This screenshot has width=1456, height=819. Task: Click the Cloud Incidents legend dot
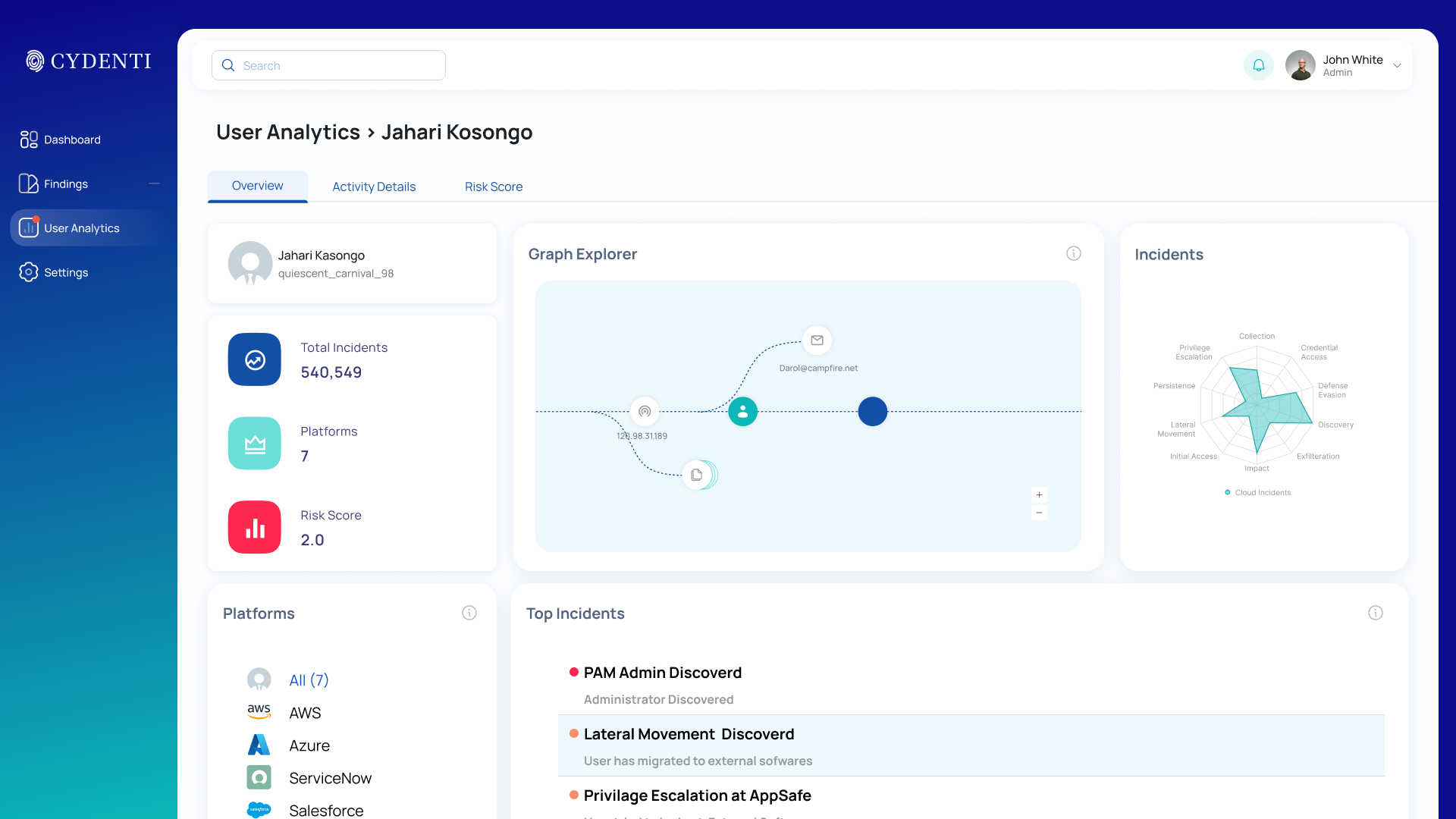(1228, 492)
